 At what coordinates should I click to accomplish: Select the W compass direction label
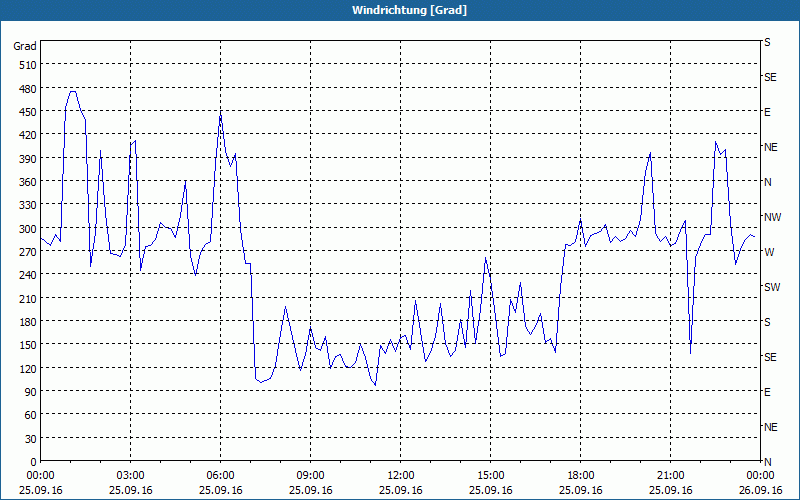(x=768, y=252)
